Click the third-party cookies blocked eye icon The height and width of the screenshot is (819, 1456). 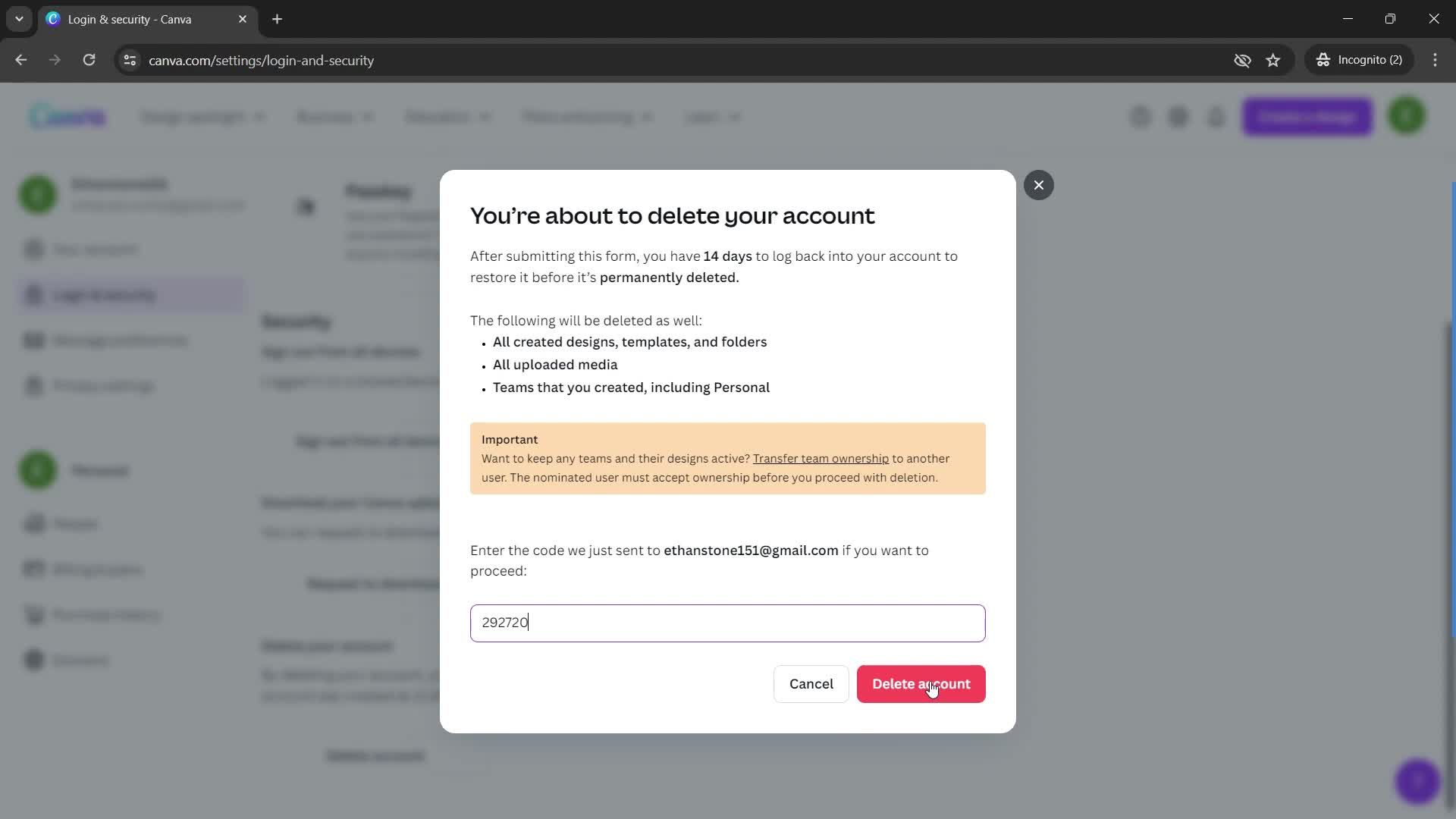click(x=1242, y=60)
